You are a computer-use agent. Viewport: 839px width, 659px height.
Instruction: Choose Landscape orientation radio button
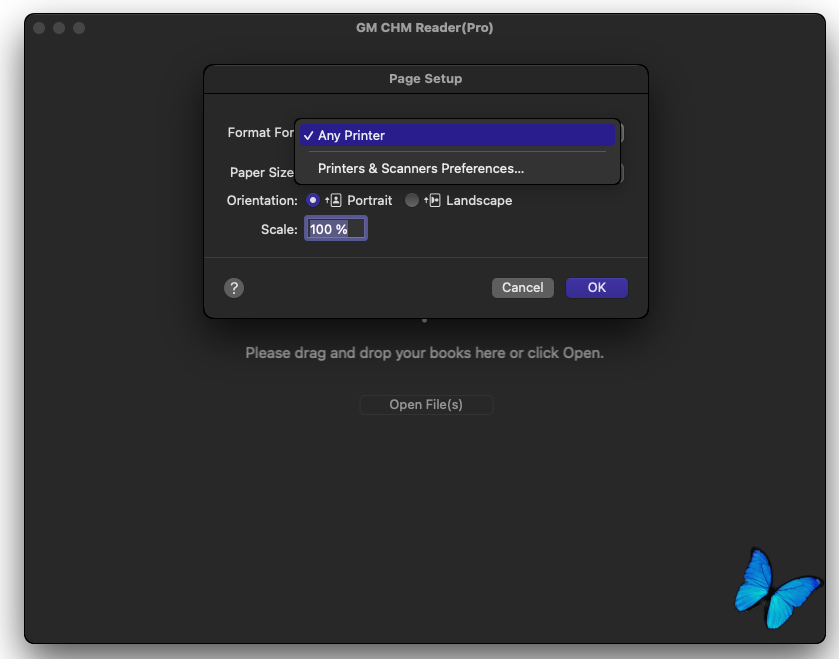tap(411, 200)
